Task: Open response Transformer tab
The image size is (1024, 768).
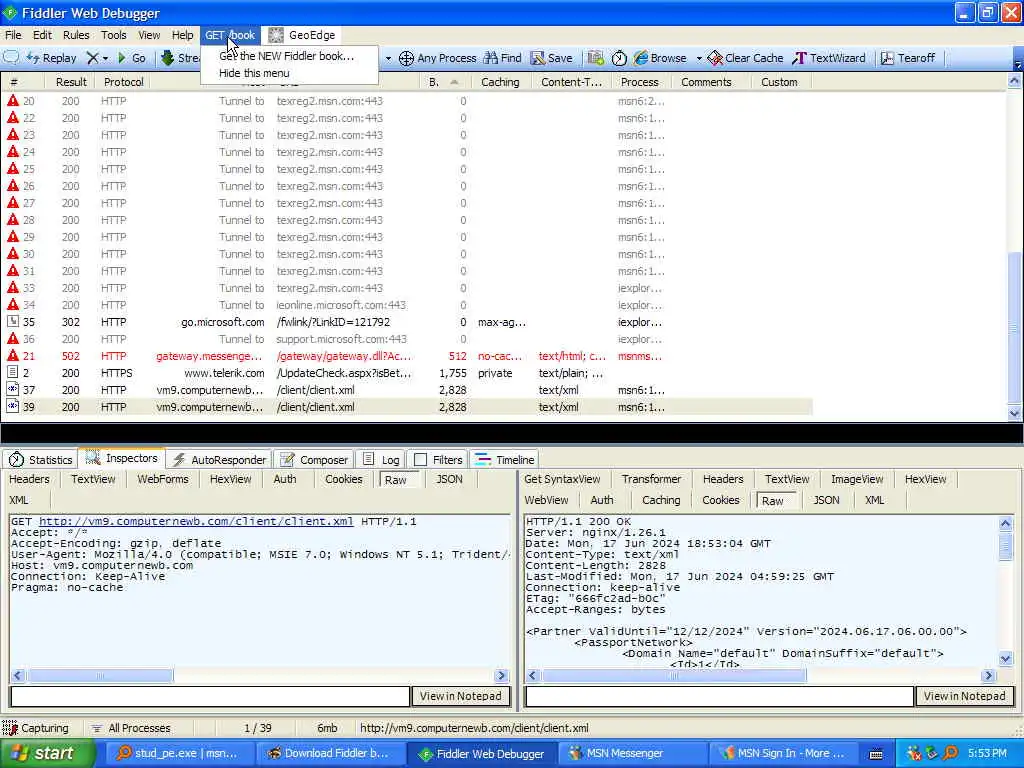Action: point(651,479)
